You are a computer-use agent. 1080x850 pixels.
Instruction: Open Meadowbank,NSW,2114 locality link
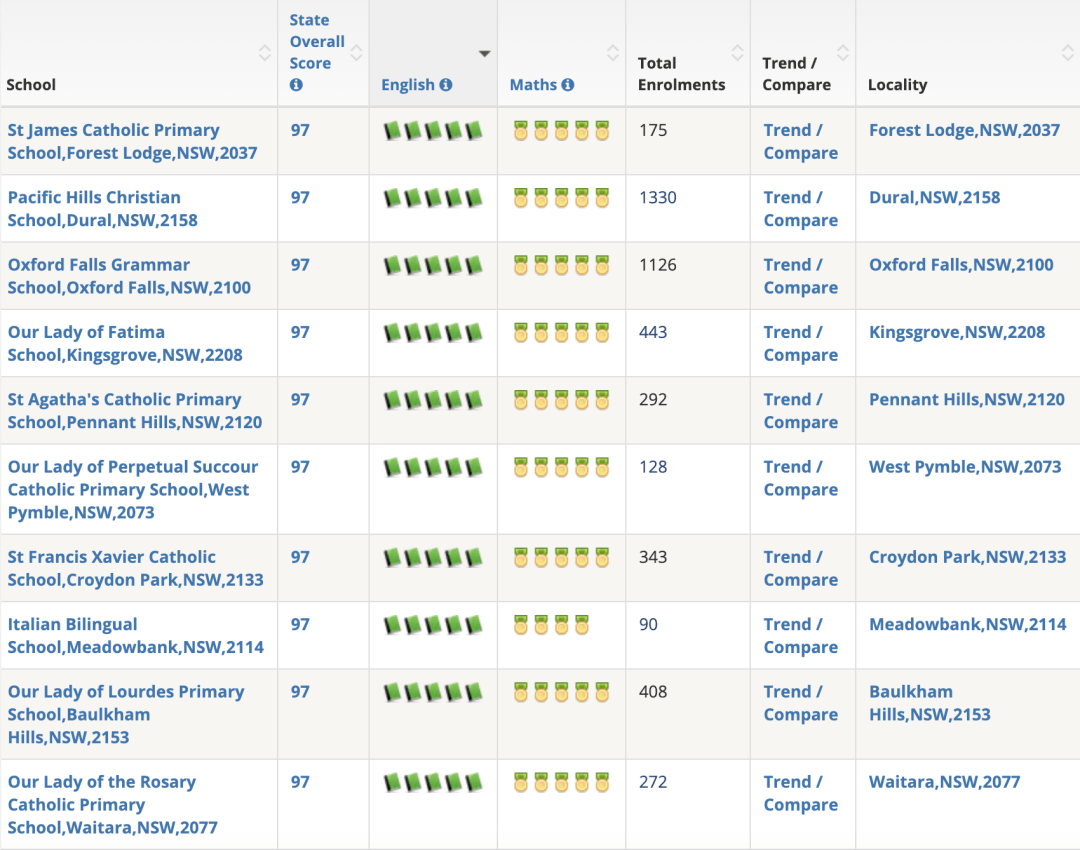click(967, 625)
